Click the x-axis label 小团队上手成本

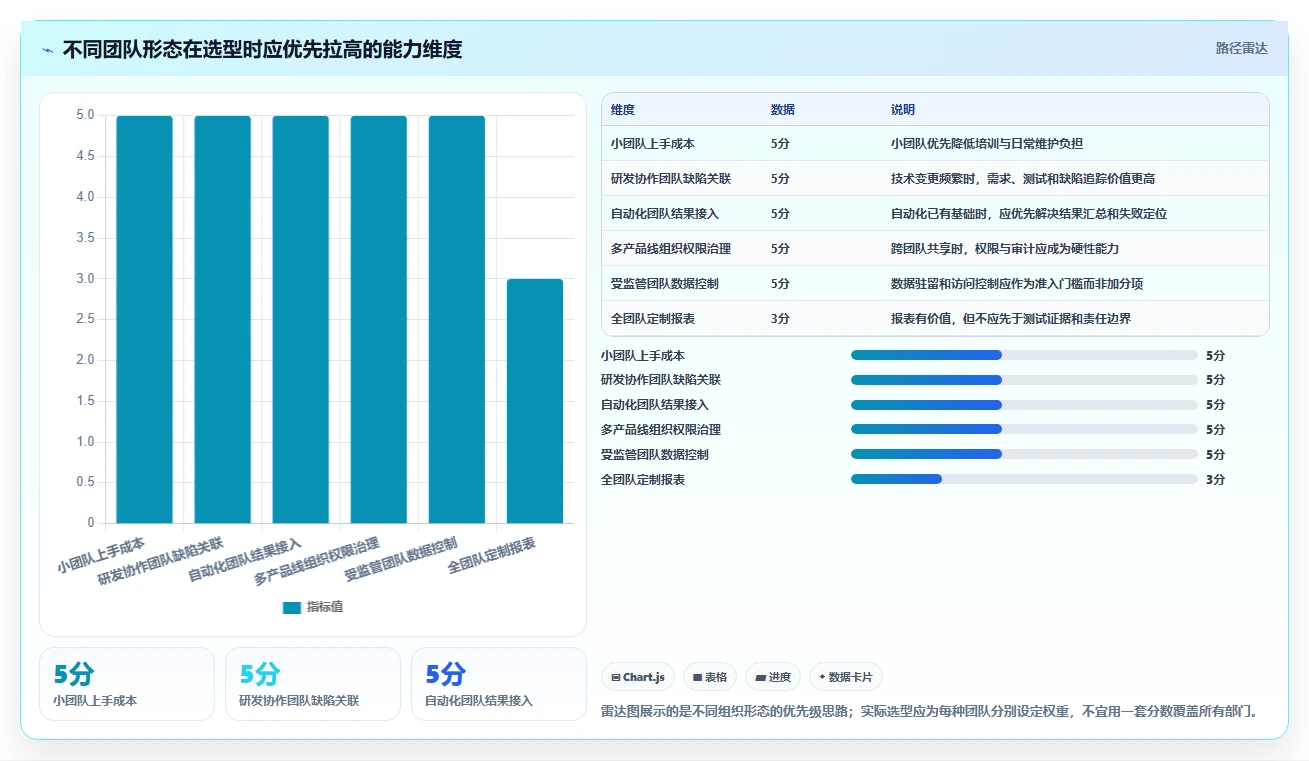tap(101, 556)
